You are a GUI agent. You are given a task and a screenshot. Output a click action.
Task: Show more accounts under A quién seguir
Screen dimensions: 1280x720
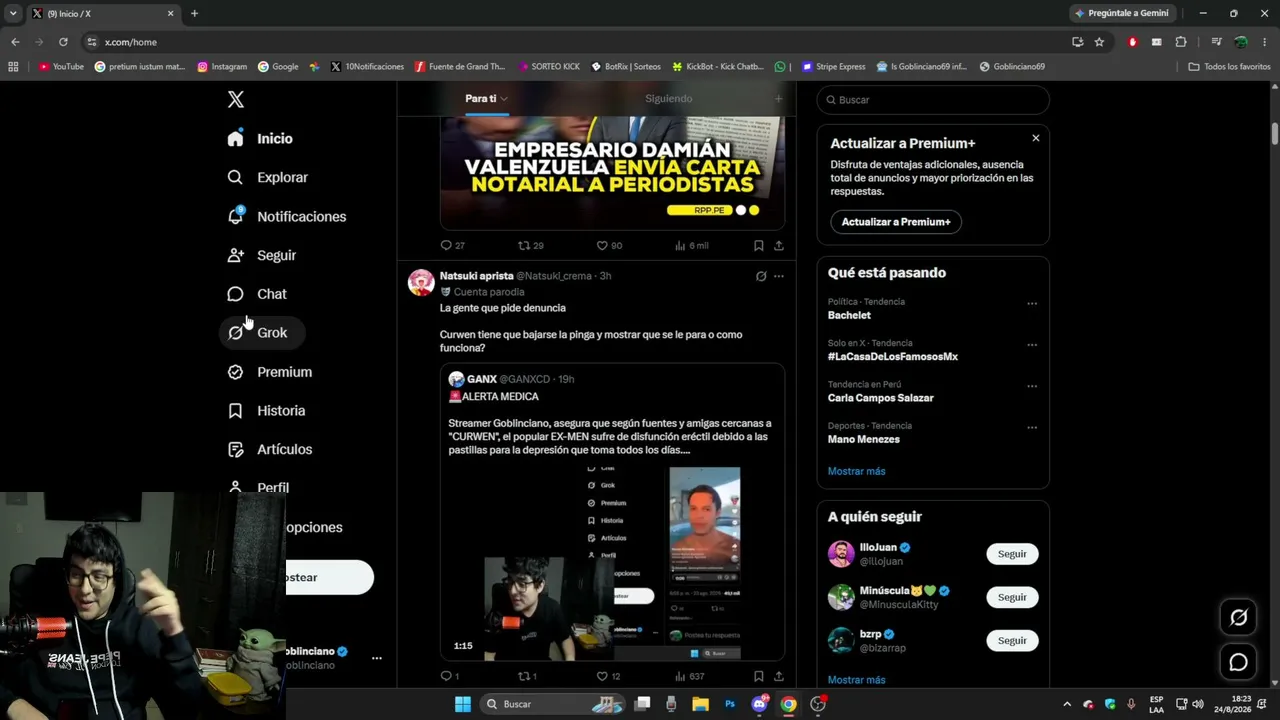[x=856, y=680]
